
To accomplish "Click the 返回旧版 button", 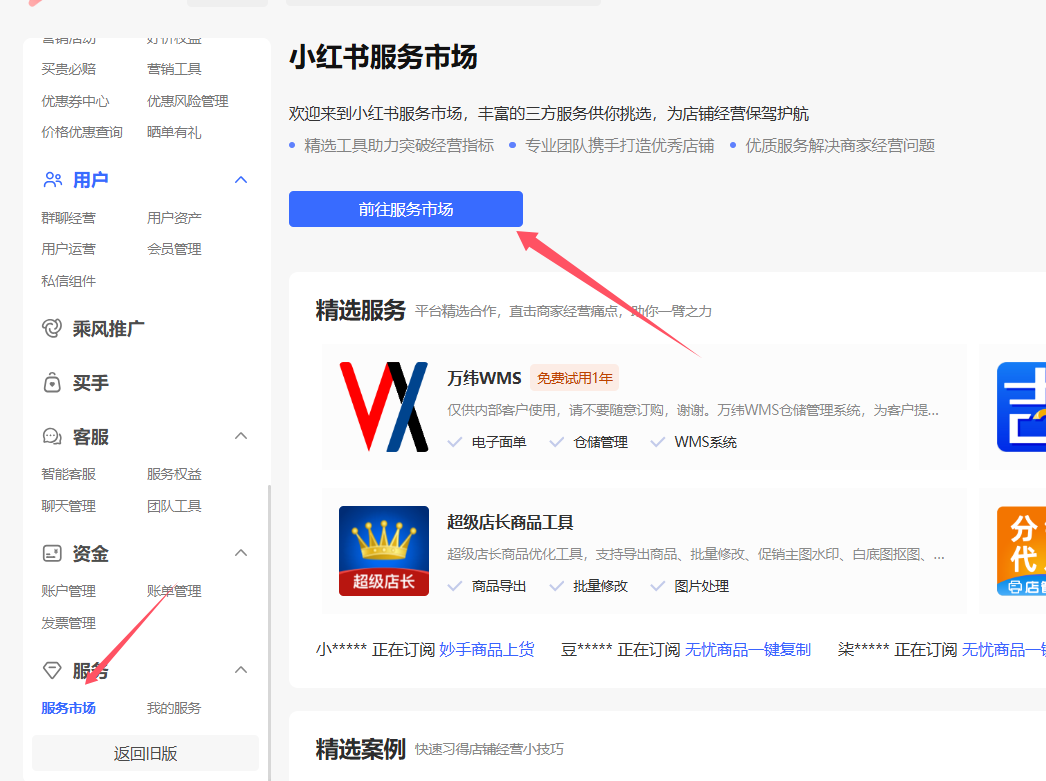I will [x=145, y=754].
